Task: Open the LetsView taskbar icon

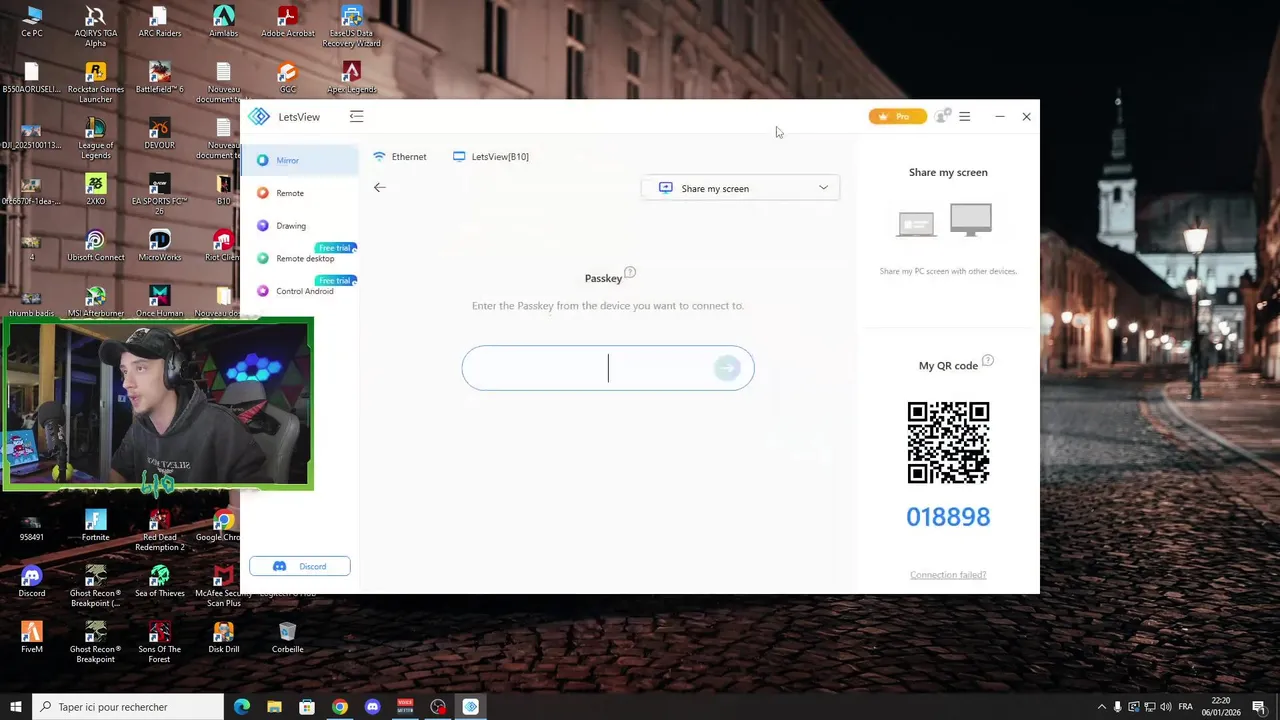Action: pyautogui.click(x=471, y=707)
